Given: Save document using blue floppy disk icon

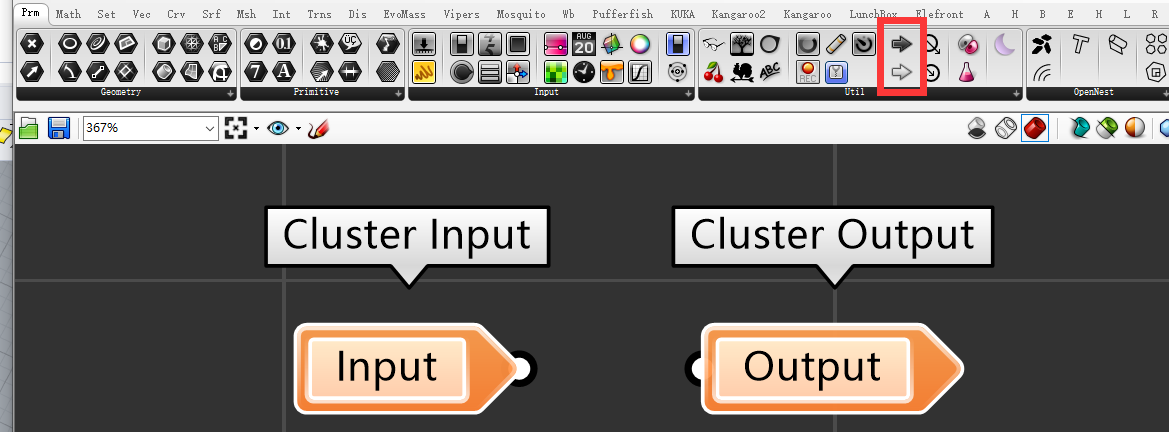Looking at the screenshot, I should coord(58,128).
